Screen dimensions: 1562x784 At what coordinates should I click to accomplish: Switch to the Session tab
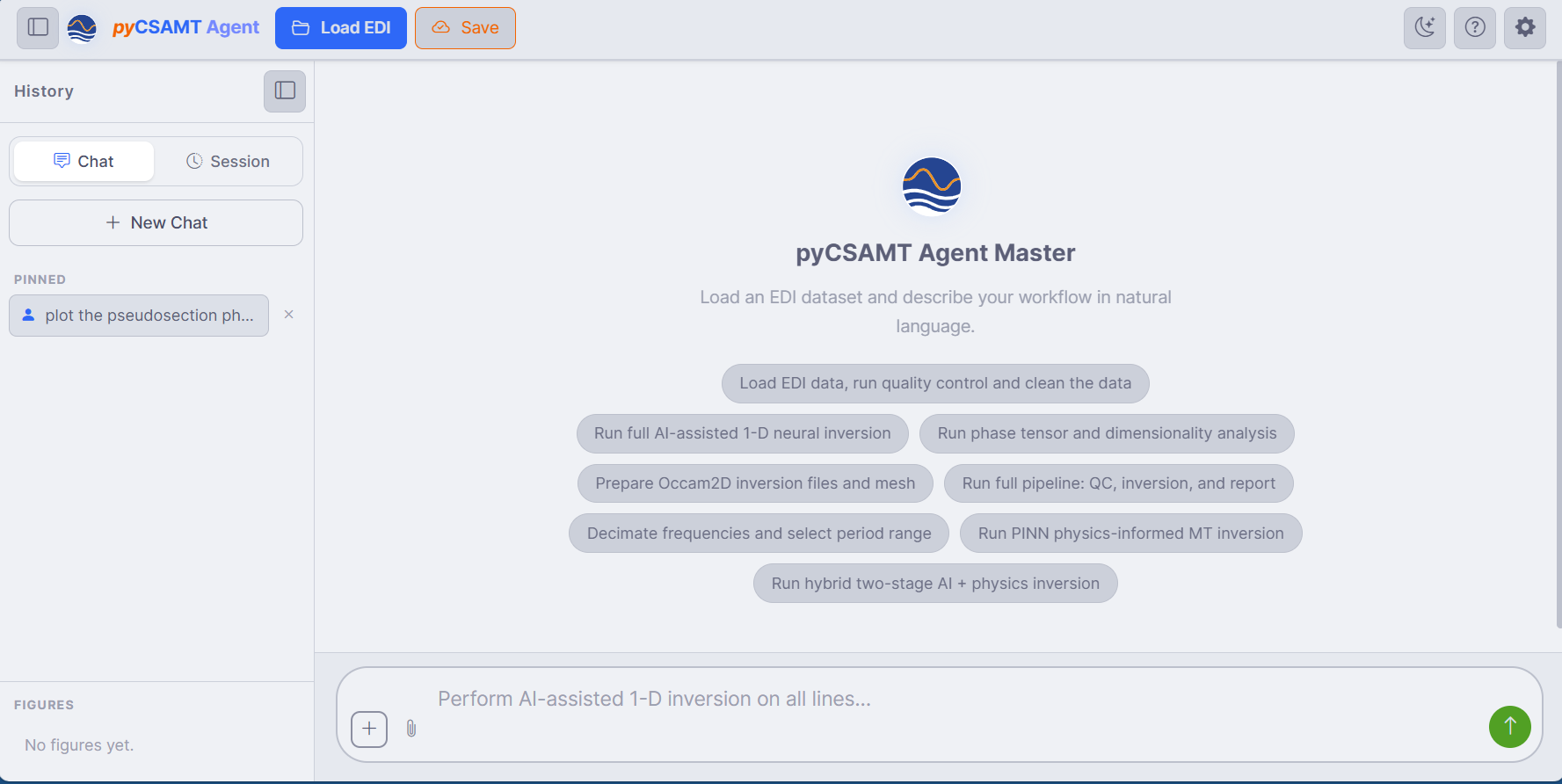228,162
